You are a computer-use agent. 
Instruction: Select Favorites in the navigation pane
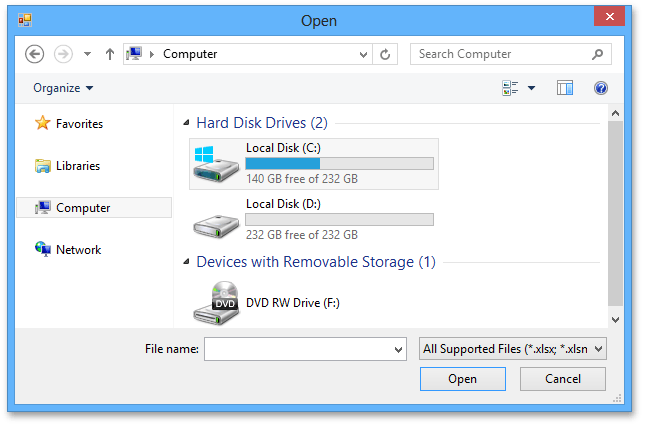pos(79,124)
